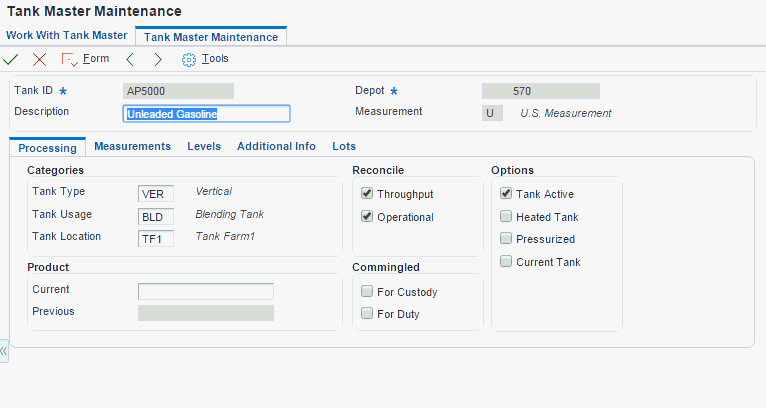Click the 'U.S. Measurement' description text
Image resolution: width=766 pixels, height=408 pixels.
point(566,113)
